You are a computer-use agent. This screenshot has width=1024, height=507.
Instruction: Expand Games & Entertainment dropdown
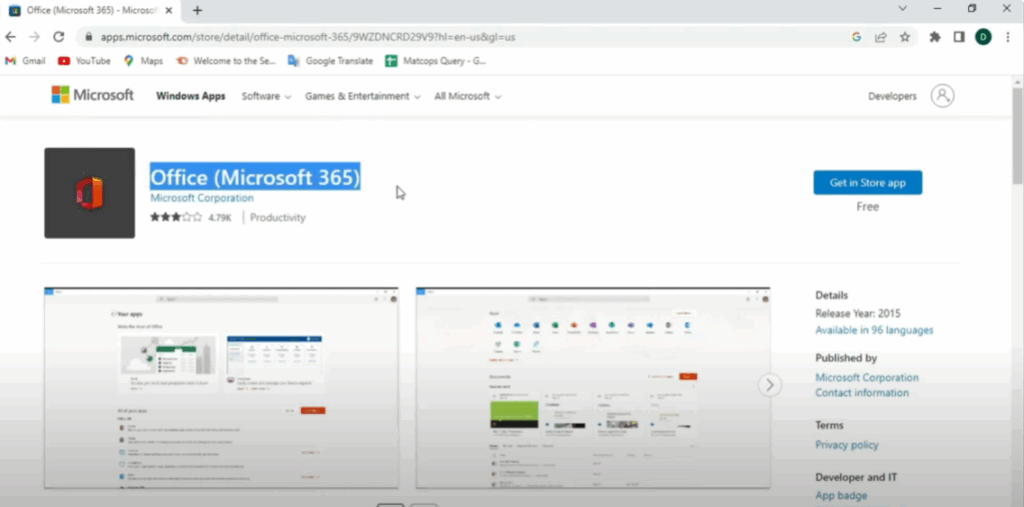[x=362, y=96]
